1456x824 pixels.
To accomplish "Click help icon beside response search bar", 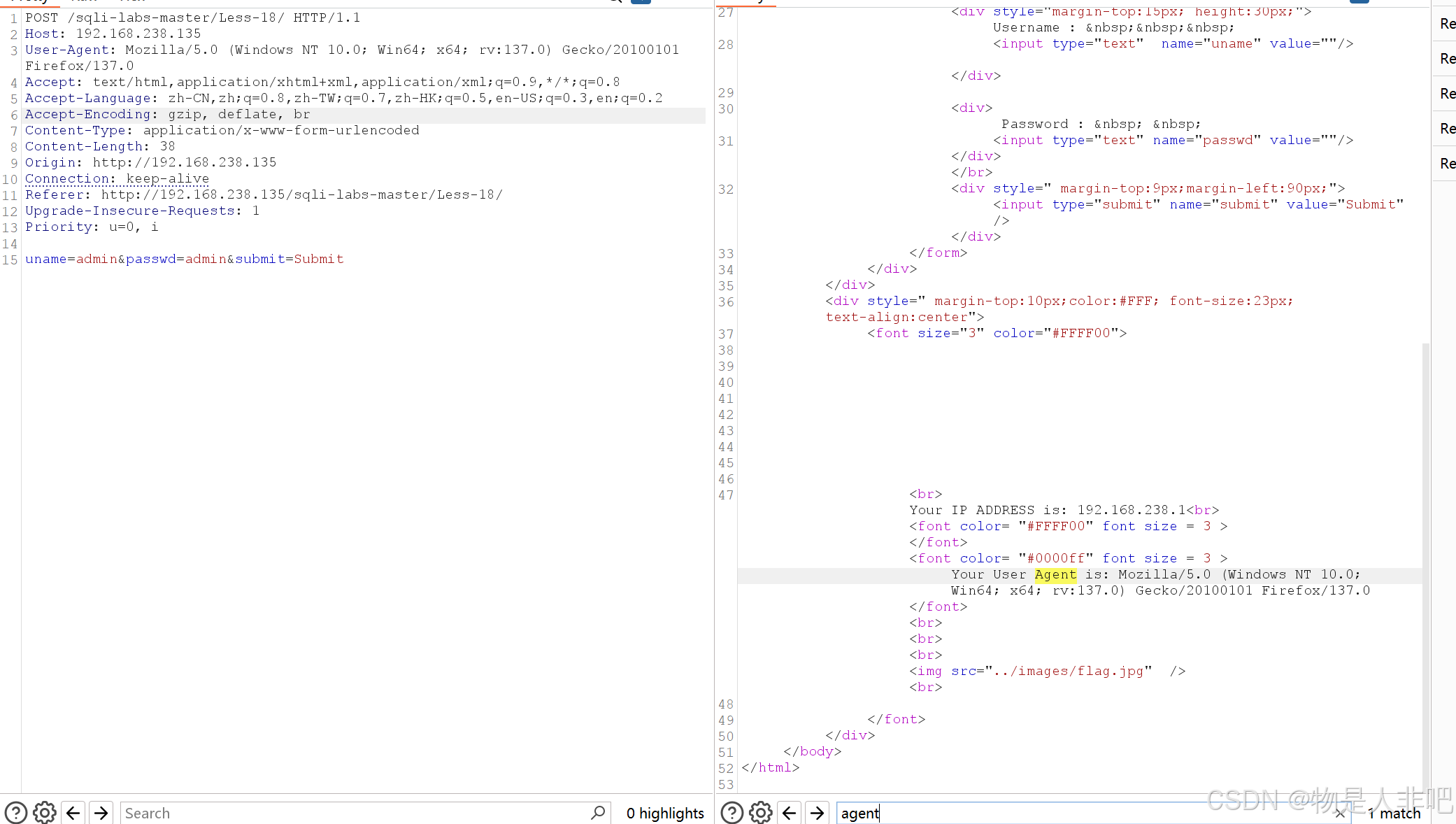I will pos(731,813).
